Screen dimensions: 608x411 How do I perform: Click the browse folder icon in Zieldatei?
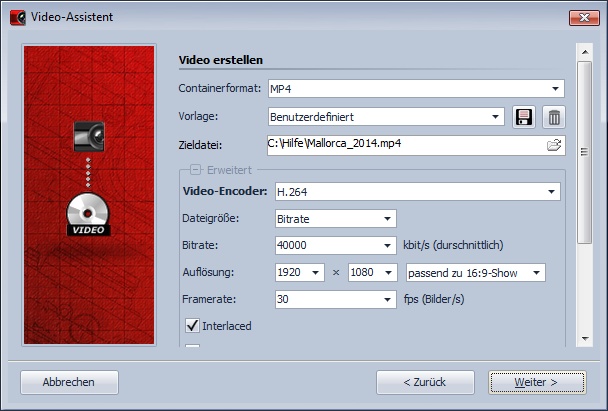coord(554,146)
